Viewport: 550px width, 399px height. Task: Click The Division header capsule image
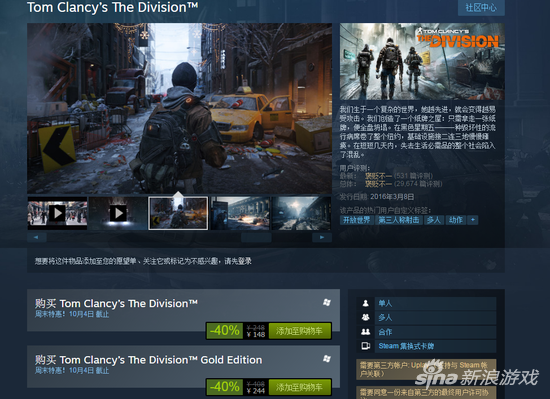point(422,61)
